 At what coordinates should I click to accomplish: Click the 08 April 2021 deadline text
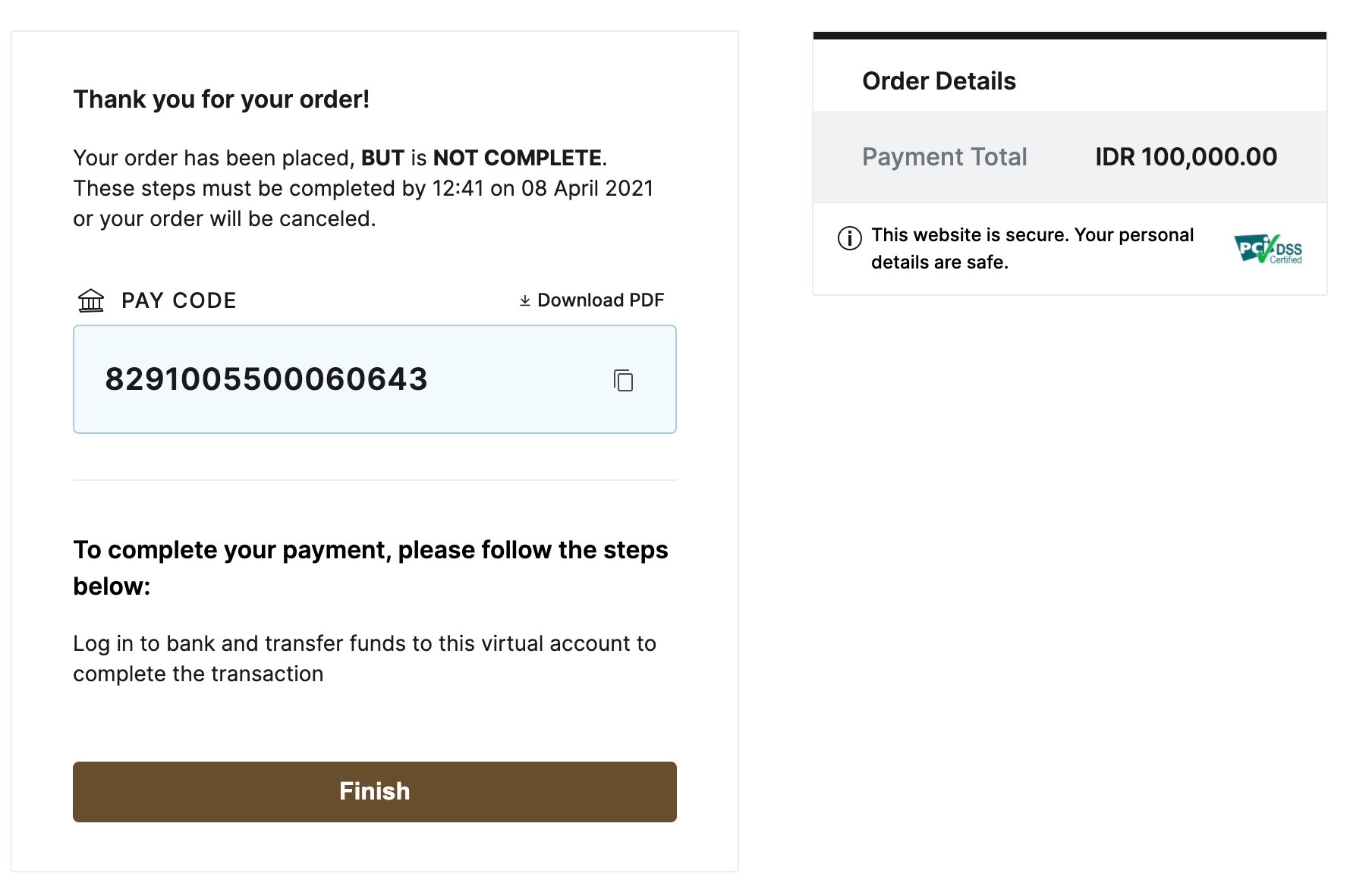pyautogui.click(x=587, y=188)
